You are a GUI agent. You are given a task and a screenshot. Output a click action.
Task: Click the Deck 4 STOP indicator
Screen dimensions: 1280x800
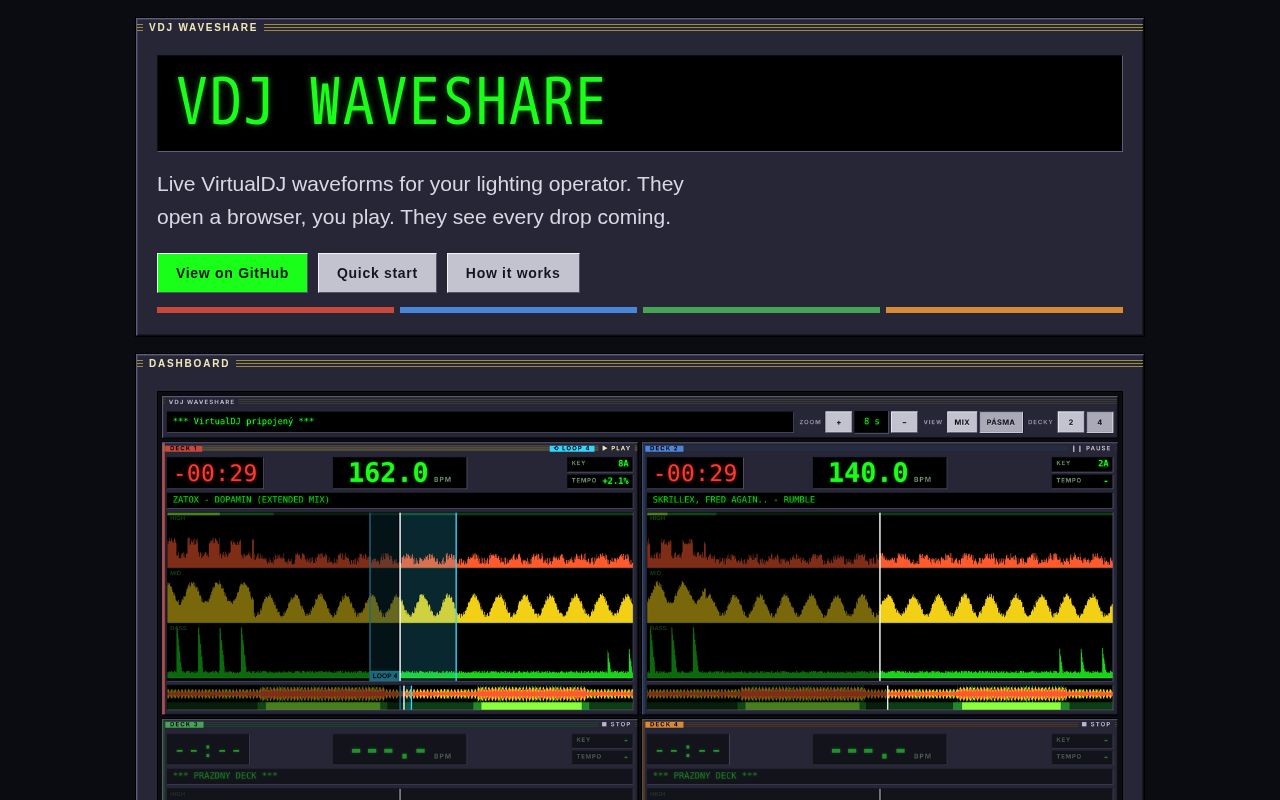(1097, 724)
